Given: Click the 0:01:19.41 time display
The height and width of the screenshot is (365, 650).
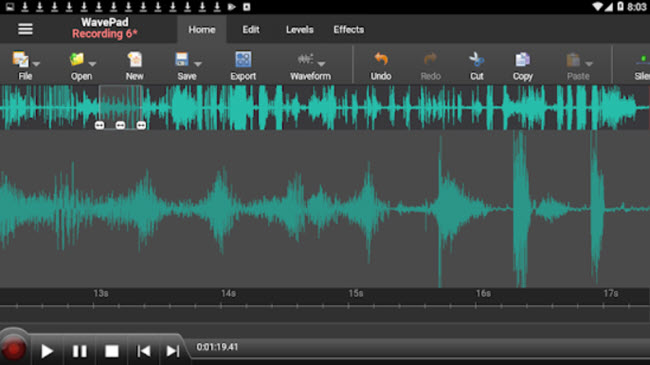Looking at the screenshot, I should 217,347.
